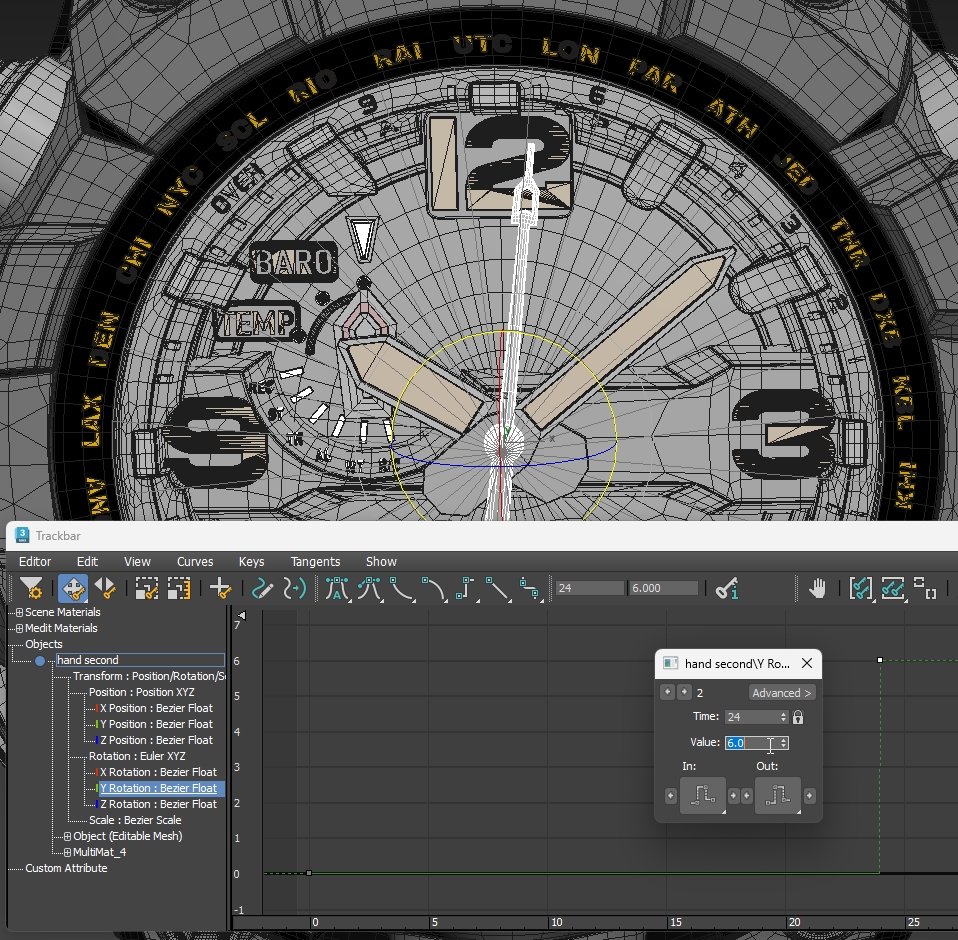The image size is (958, 940).
Task: Expand the Scene Materials node
Action: point(20,612)
